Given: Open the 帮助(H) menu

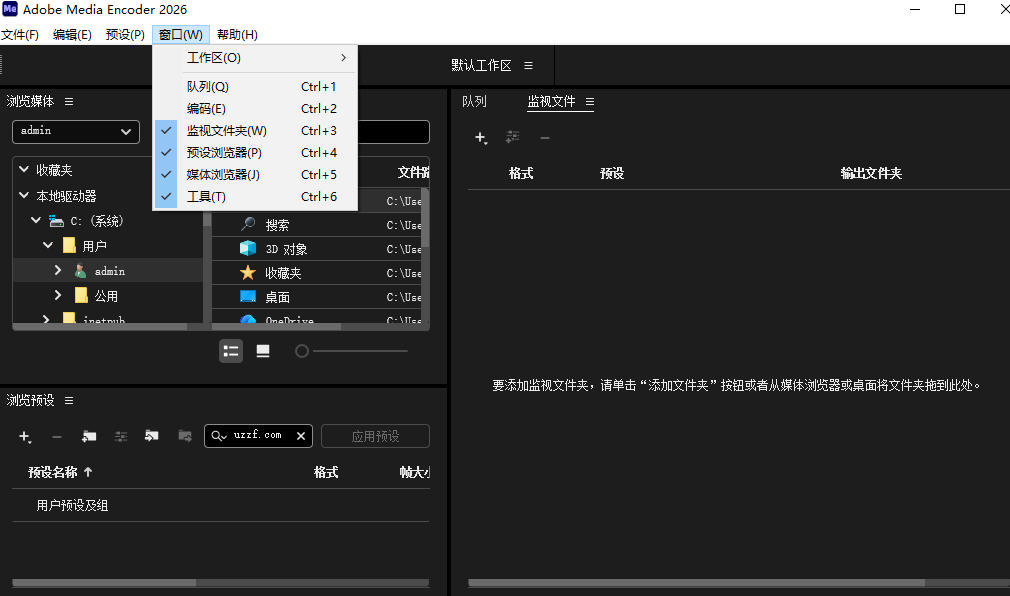Looking at the screenshot, I should (237, 35).
